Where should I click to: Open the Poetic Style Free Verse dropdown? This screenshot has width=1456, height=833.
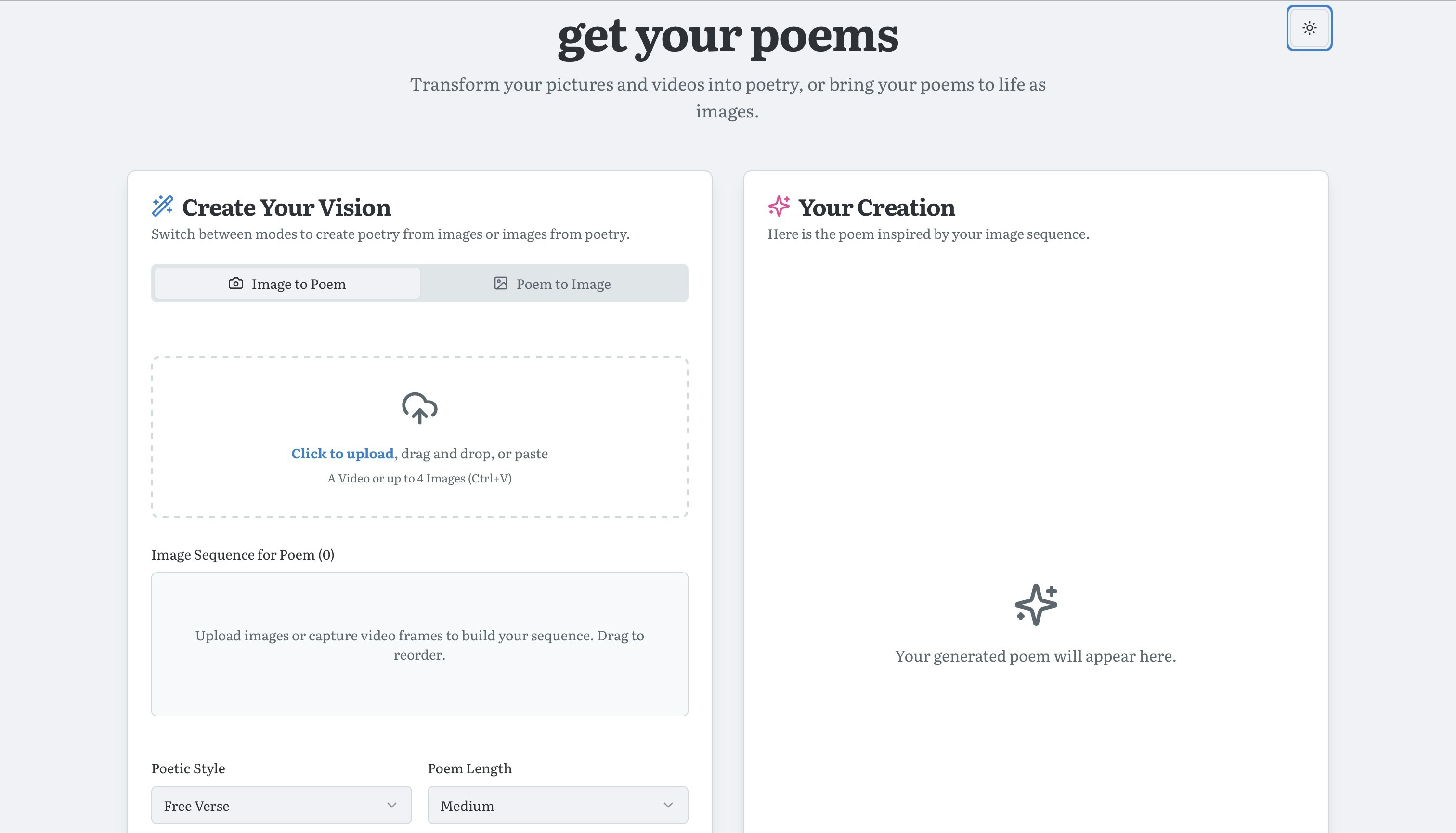click(x=282, y=805)
